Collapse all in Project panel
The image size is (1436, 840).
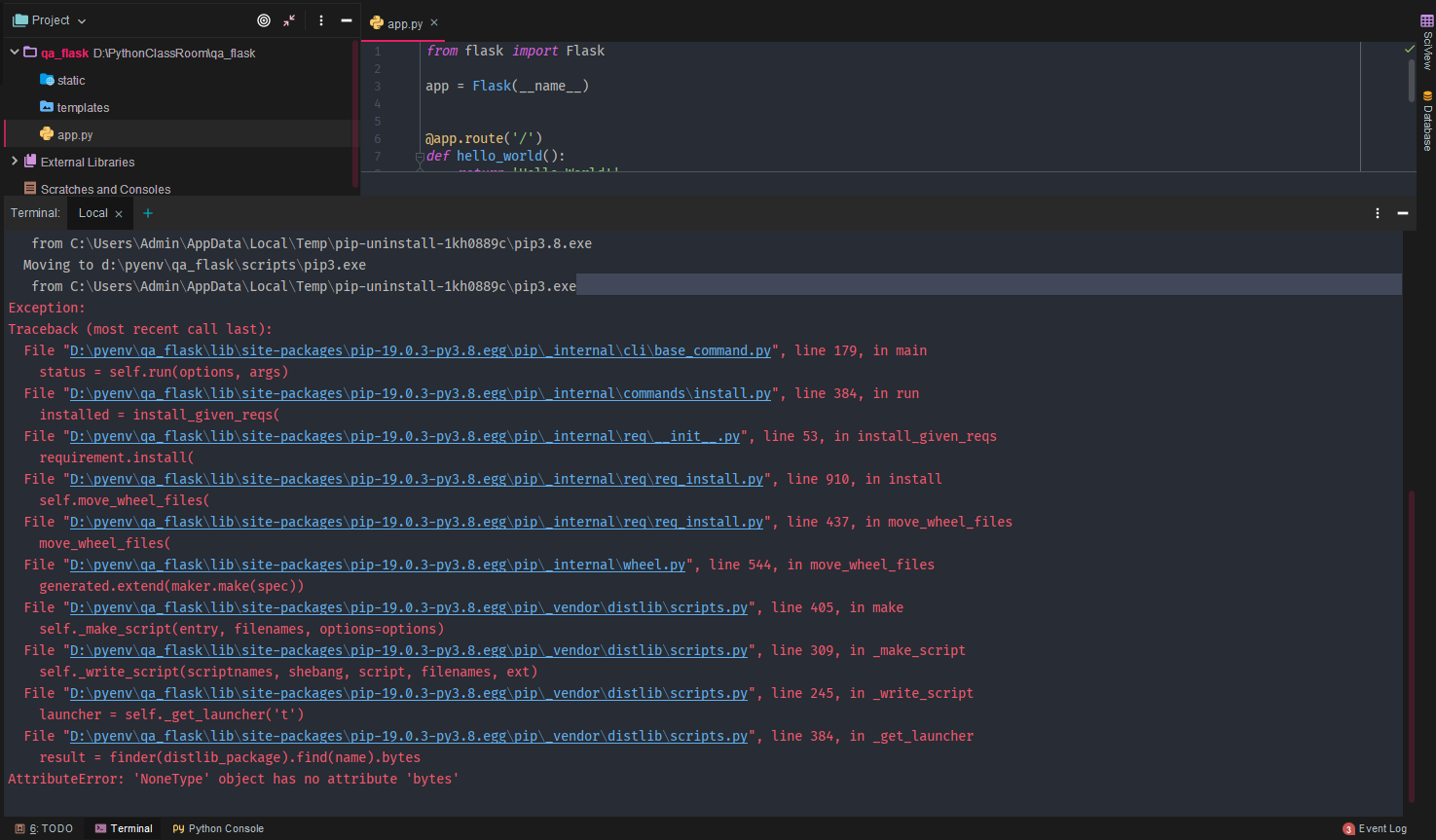pos(289,20)
